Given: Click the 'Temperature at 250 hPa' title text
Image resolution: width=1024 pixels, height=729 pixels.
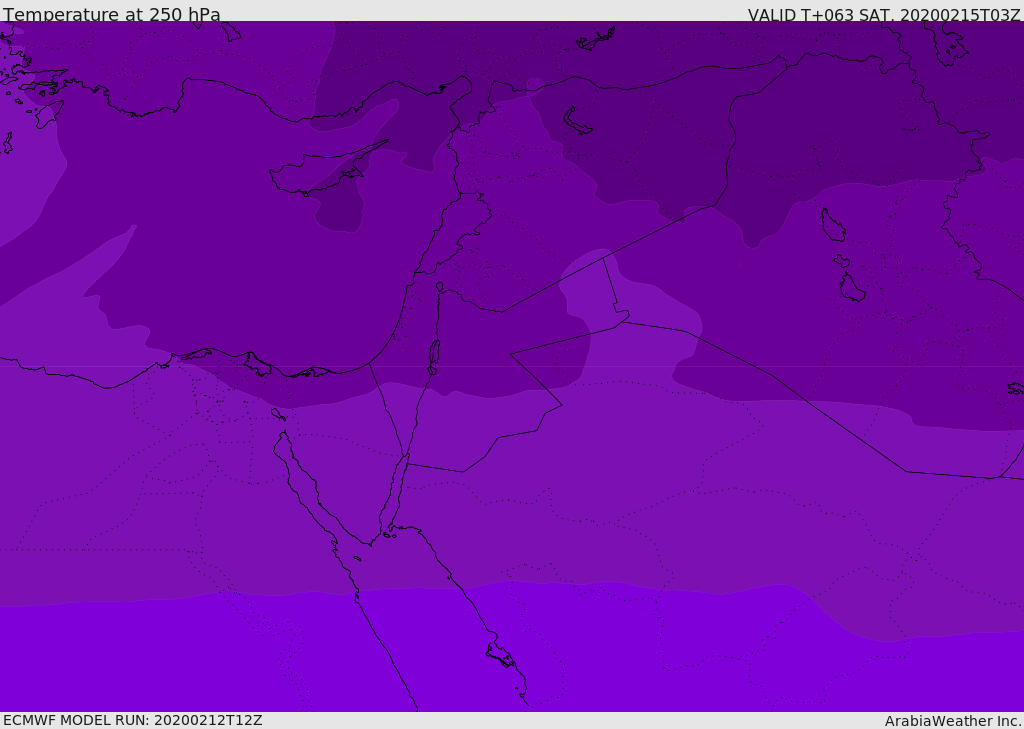Looking at the screenshot, I should pyautogui.click(x=112, y=14).
